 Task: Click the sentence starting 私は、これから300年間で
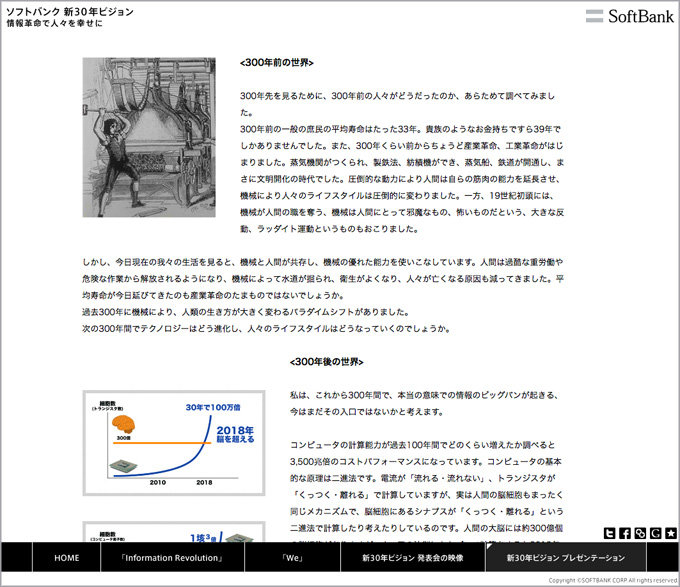[425, 403]
